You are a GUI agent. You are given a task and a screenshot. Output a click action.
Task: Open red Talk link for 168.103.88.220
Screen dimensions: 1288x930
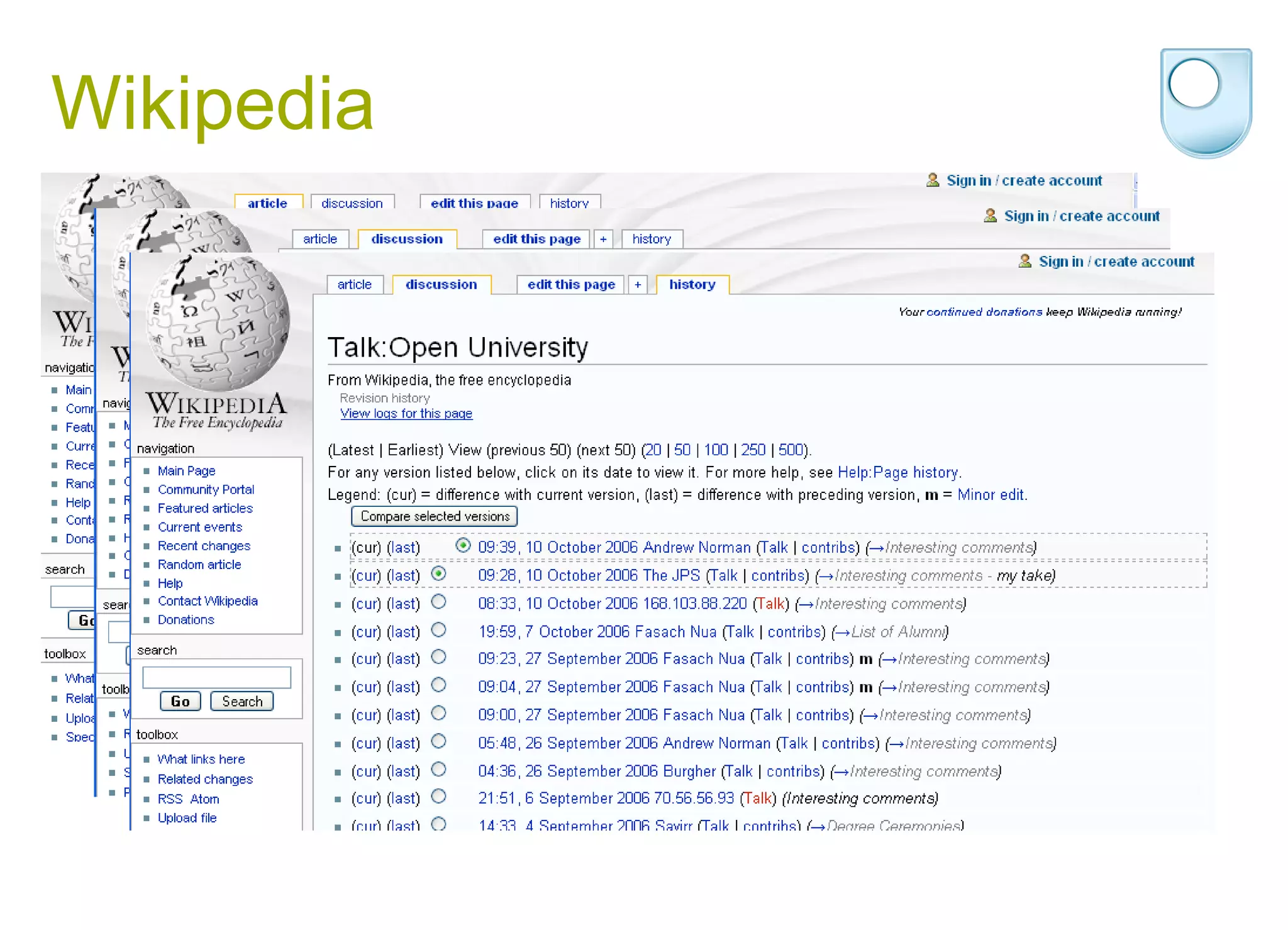tap(771, 604)
